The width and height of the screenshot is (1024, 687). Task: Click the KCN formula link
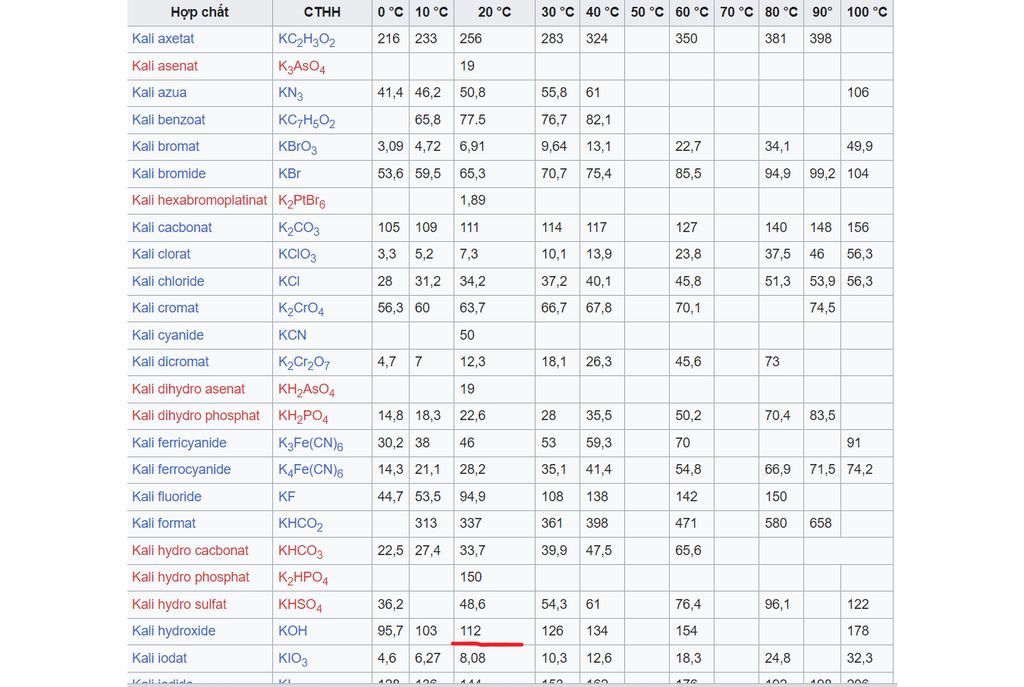pyautogui.click(x=292, y=335)
